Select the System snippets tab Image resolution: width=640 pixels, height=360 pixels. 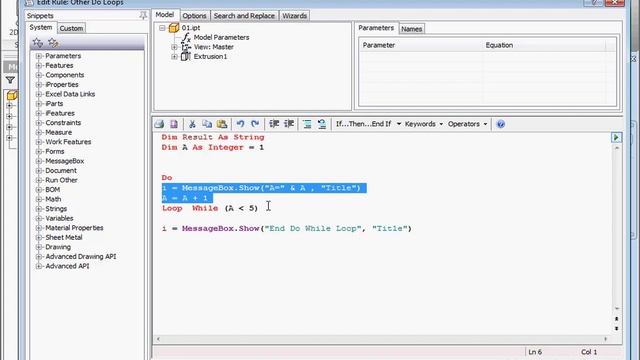(x=41, y=27)
